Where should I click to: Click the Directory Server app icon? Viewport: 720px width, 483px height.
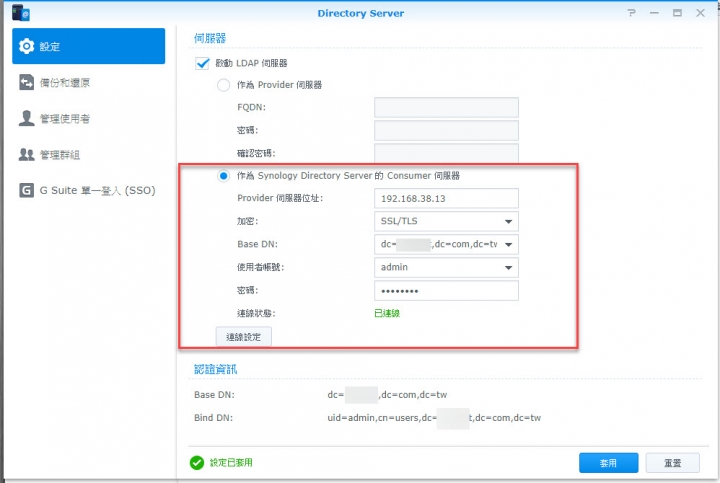point(21,13)
